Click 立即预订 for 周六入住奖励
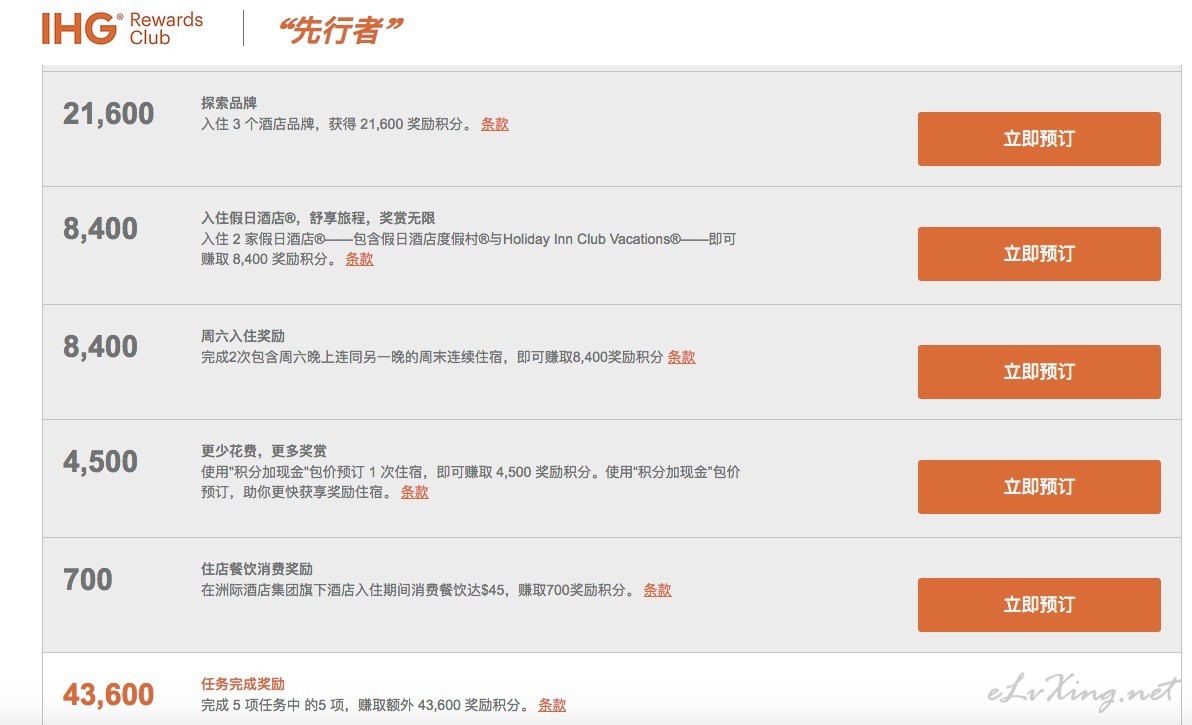The width and height of the screenshot is (1192, 725). click(x=1038, y=372)
